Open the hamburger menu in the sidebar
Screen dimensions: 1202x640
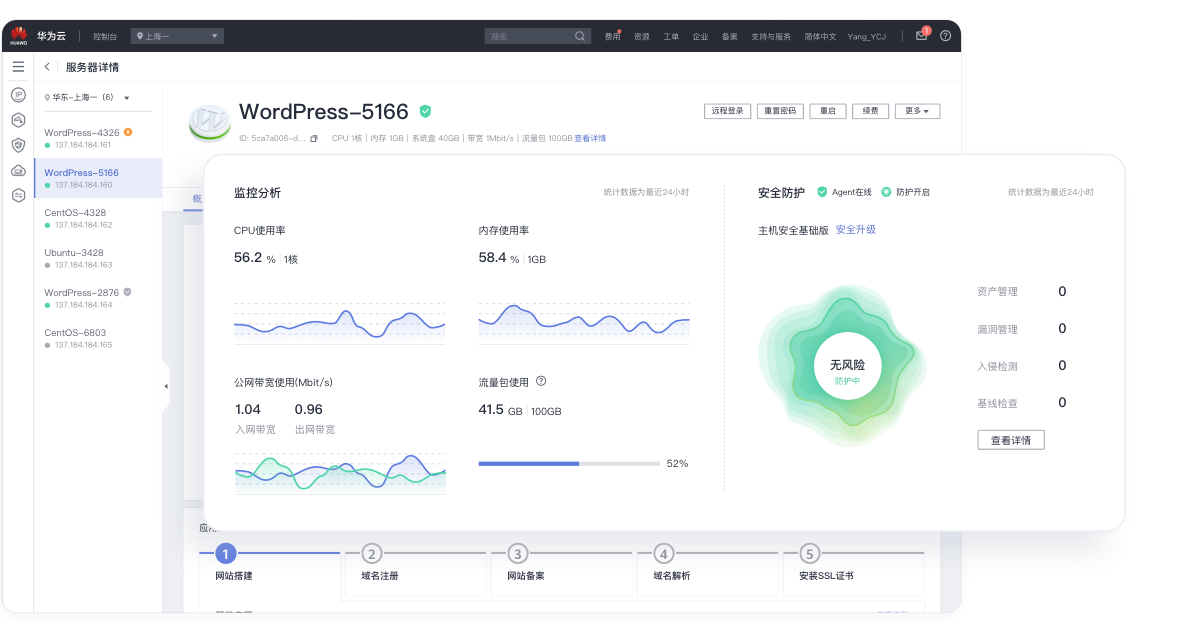[18, 67]
